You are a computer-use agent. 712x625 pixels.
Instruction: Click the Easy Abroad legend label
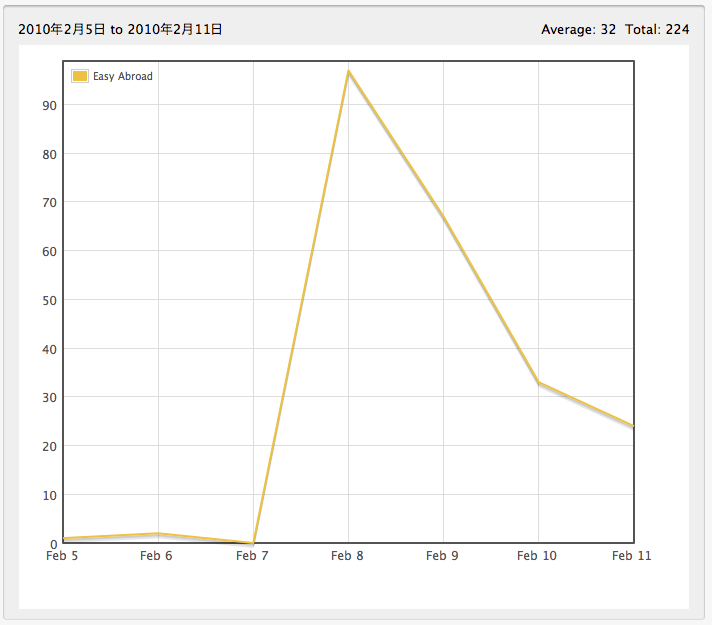coord(122,76)
